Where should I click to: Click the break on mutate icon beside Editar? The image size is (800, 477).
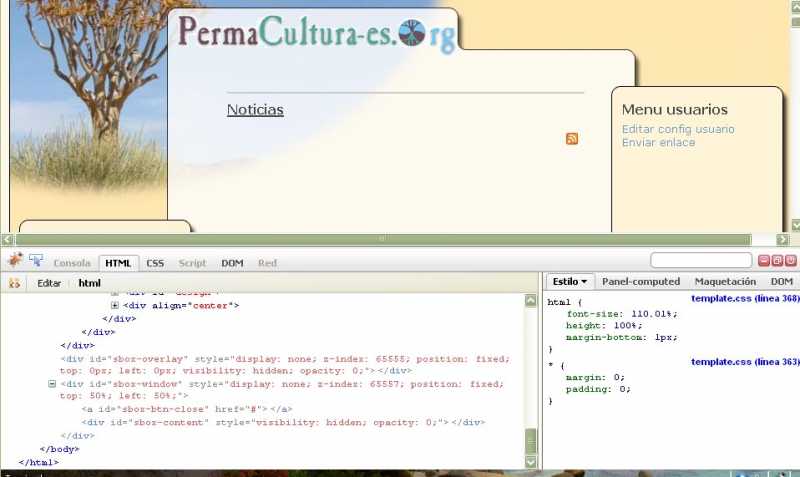point(15,283)
